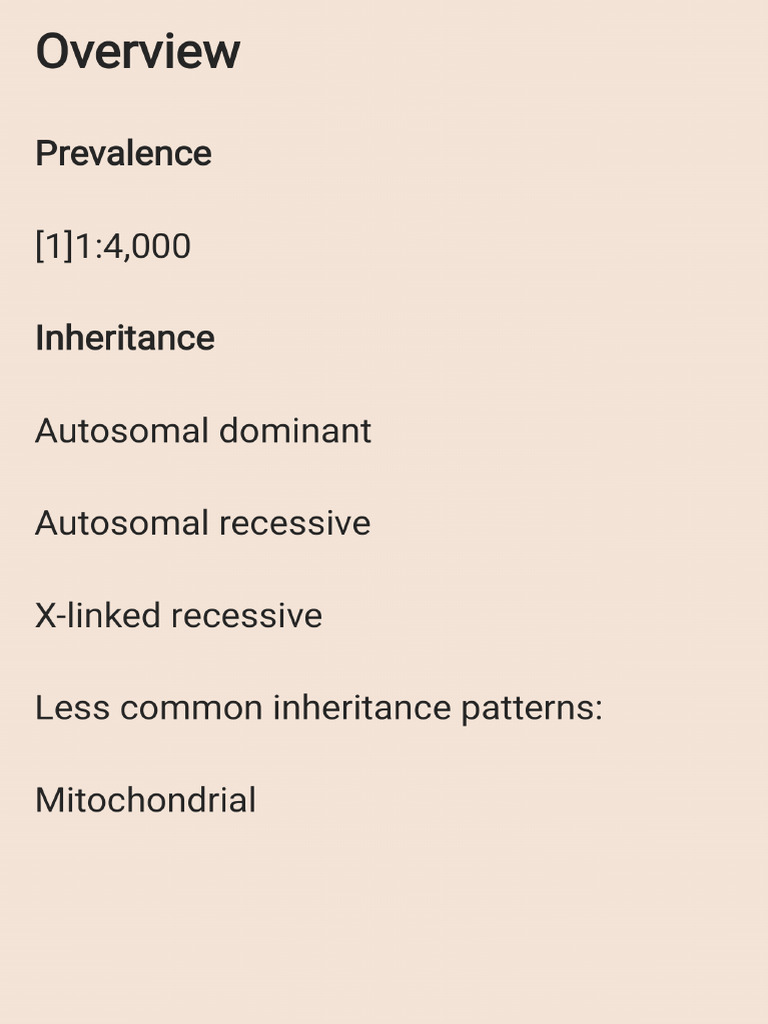Click the Inheritance subheading
The image size is (768, 1024).
[x=125, y=338]
